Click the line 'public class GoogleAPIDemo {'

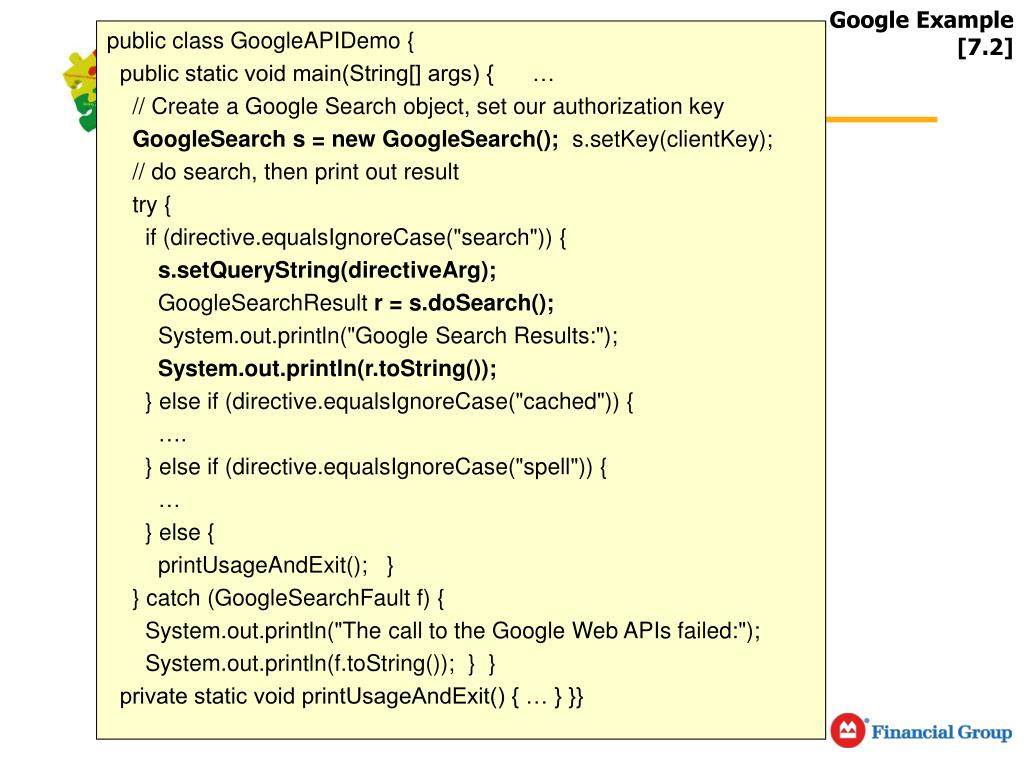coord(260,41)
